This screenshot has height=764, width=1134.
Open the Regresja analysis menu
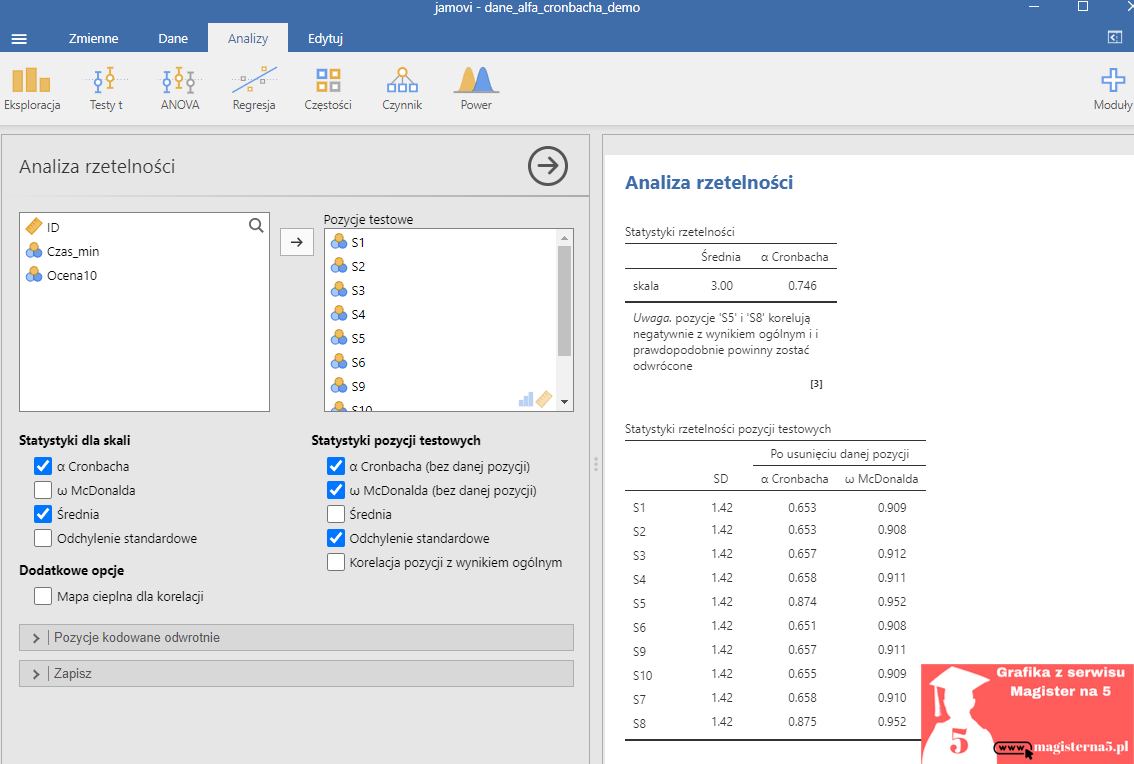click(x=254, y=88)
